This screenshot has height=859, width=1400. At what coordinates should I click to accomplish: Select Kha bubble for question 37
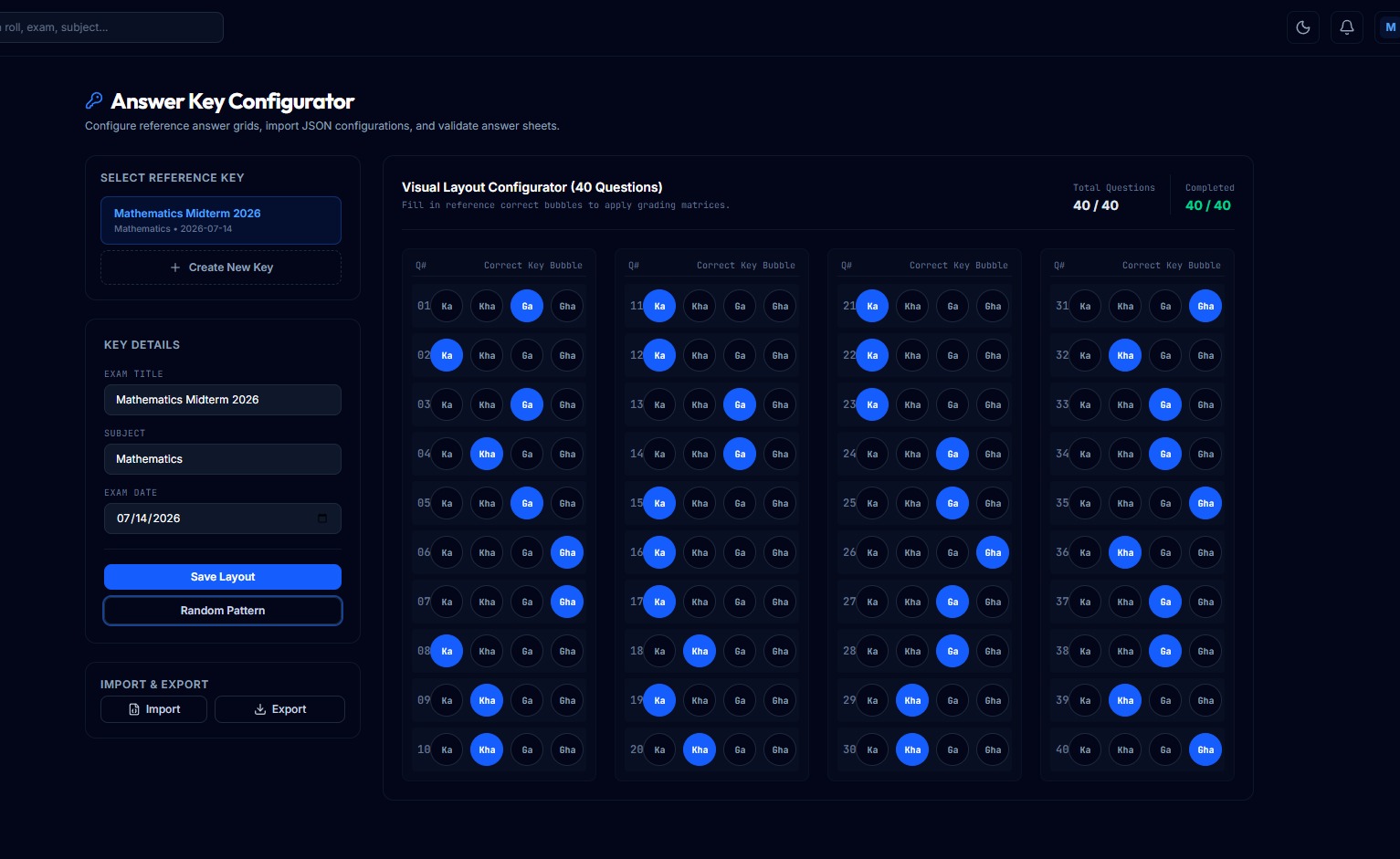click(x=1125, y=602)
